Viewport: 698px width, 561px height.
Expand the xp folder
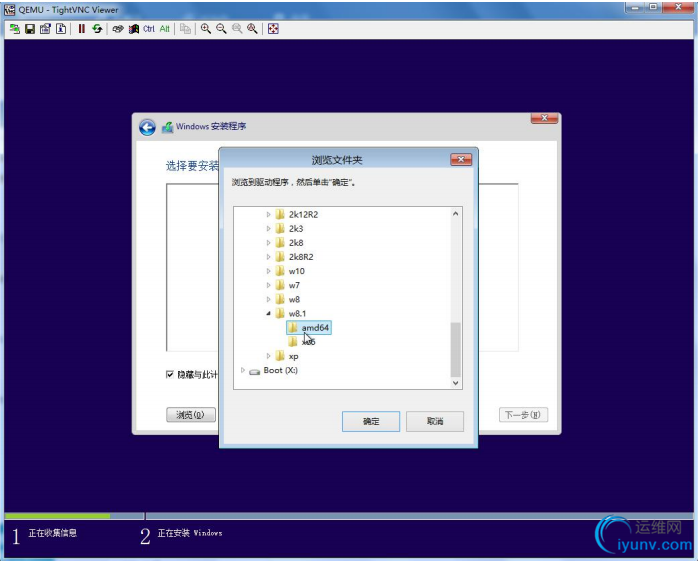pyautogui.click(x=268, y=356)
